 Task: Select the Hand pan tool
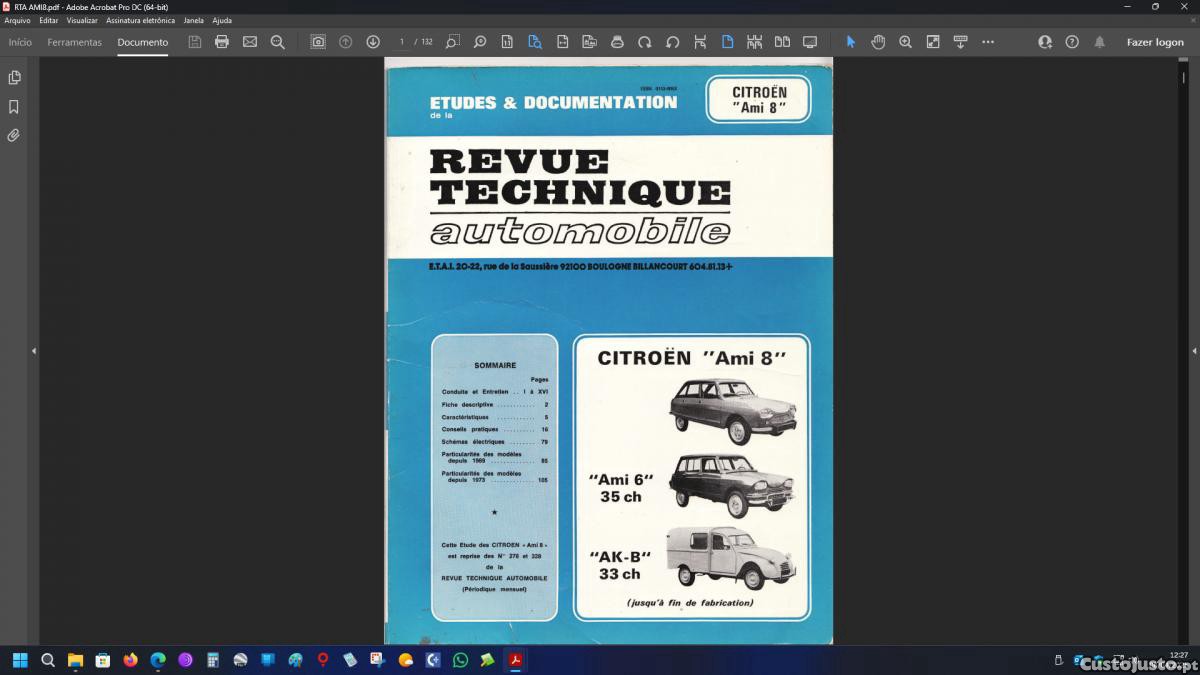click(878, 42)
